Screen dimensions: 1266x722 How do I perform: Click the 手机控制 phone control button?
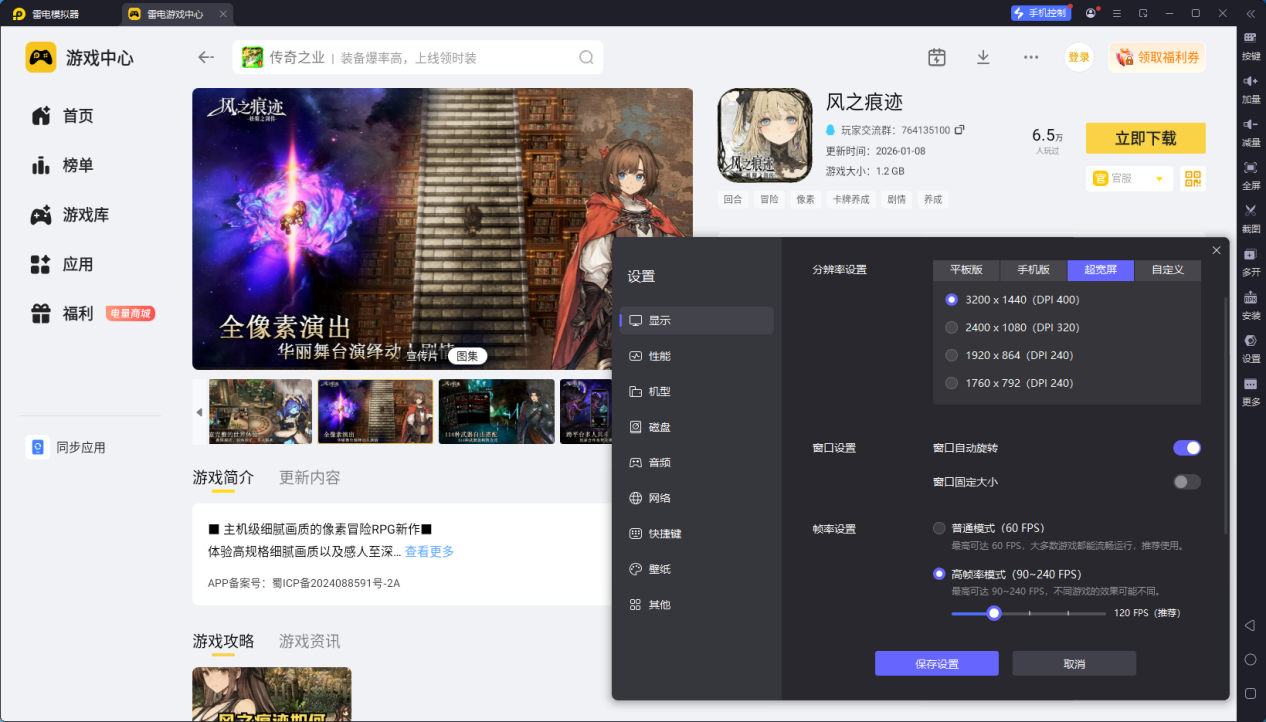click(1041, 13)
